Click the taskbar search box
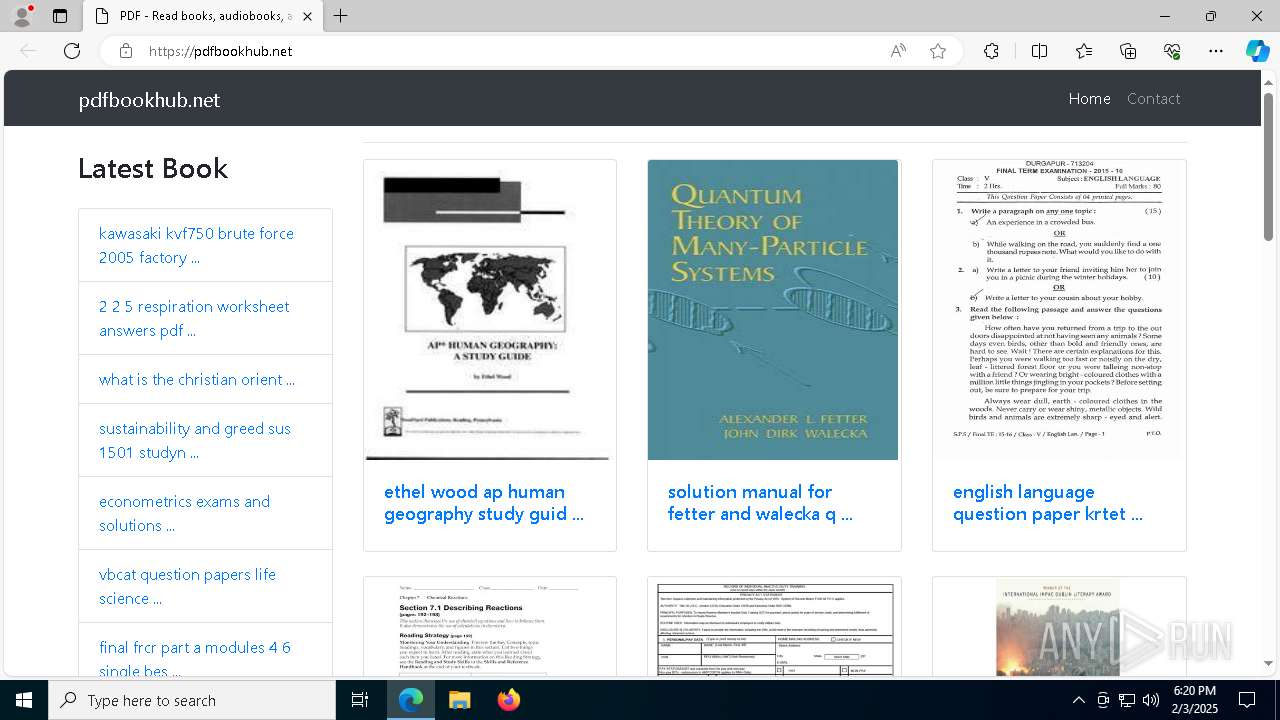The width and height of the screenshot is (1280, 720). tap(192, 700)
